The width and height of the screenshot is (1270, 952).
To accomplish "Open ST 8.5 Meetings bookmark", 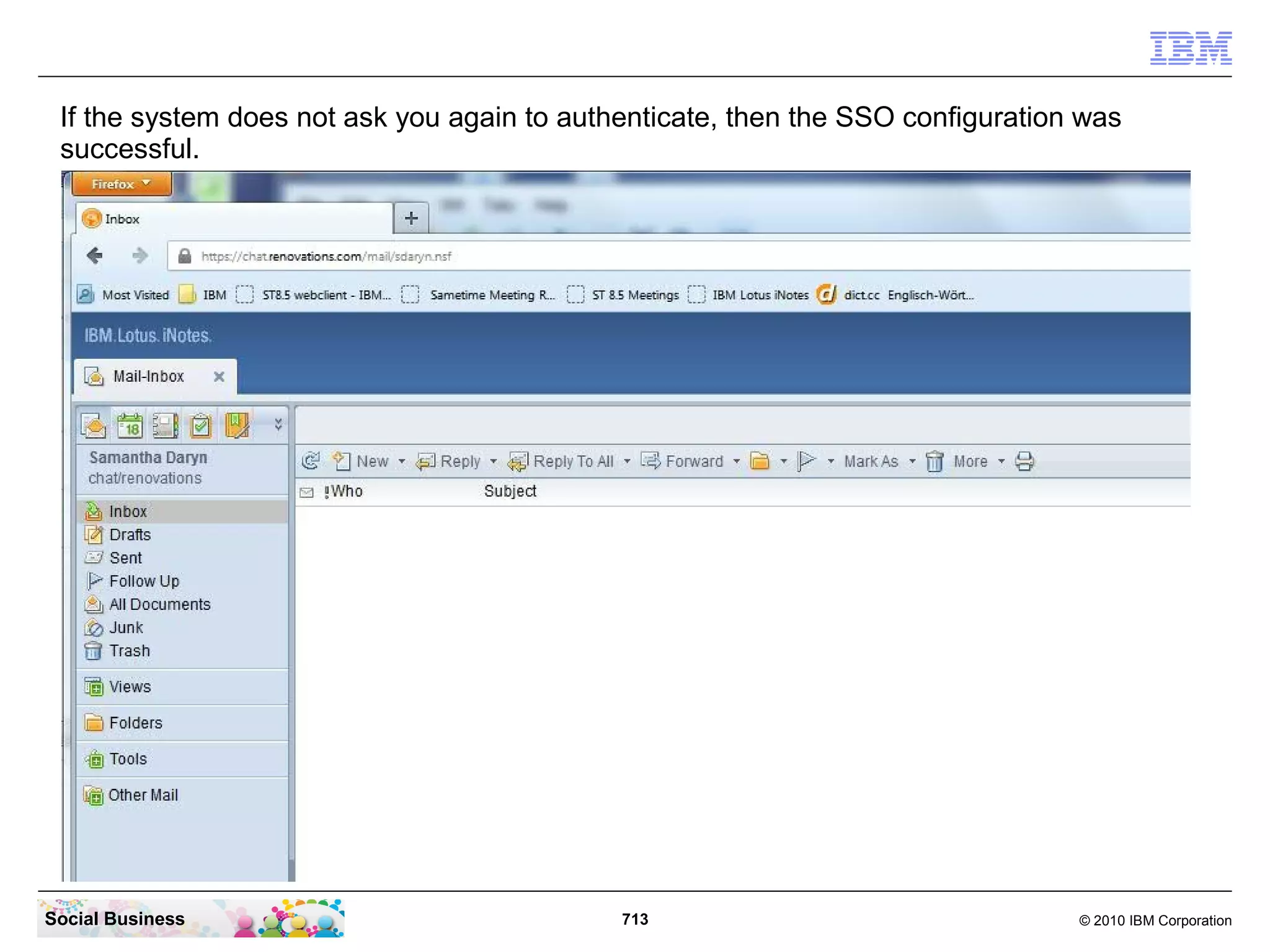I will click(623, 295).
